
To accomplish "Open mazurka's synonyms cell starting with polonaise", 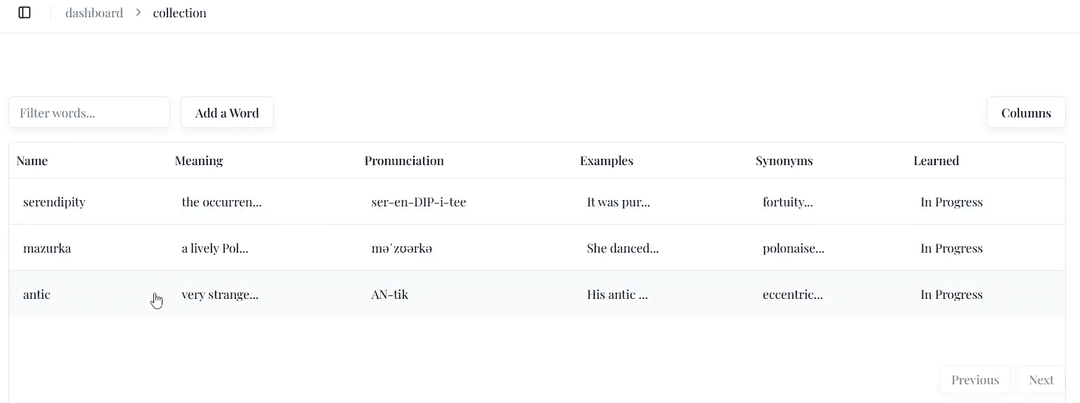I will point(793,248).
